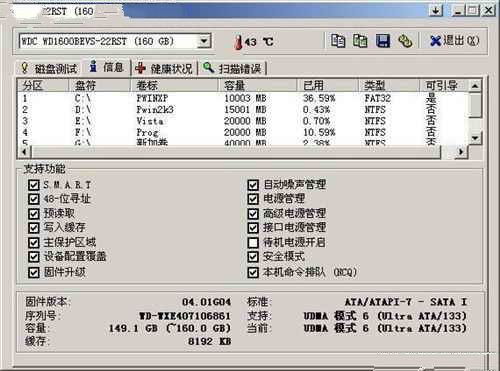The width and height of the screenshot is (500, 371).
Task: Click the ATA/ATAPI-7 - SATA I standard value
Action: [406, 302]
